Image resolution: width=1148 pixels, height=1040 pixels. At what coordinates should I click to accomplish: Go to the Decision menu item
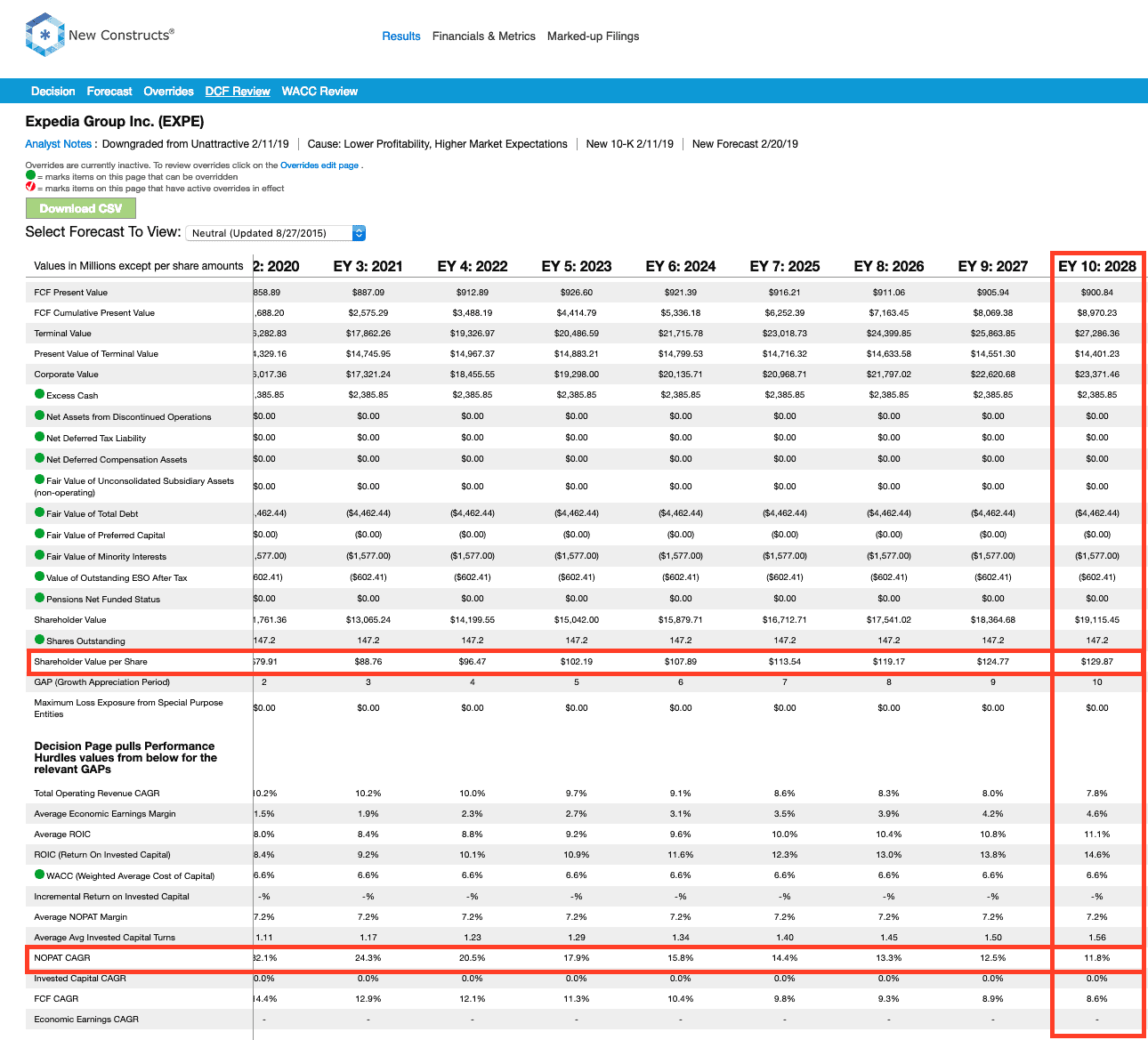pos(53,91)
